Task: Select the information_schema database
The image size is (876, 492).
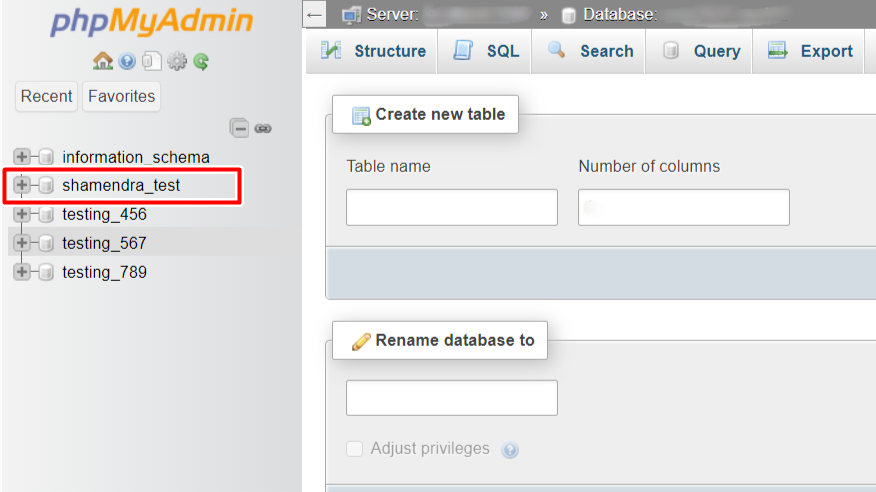Action: pos(136,157)
